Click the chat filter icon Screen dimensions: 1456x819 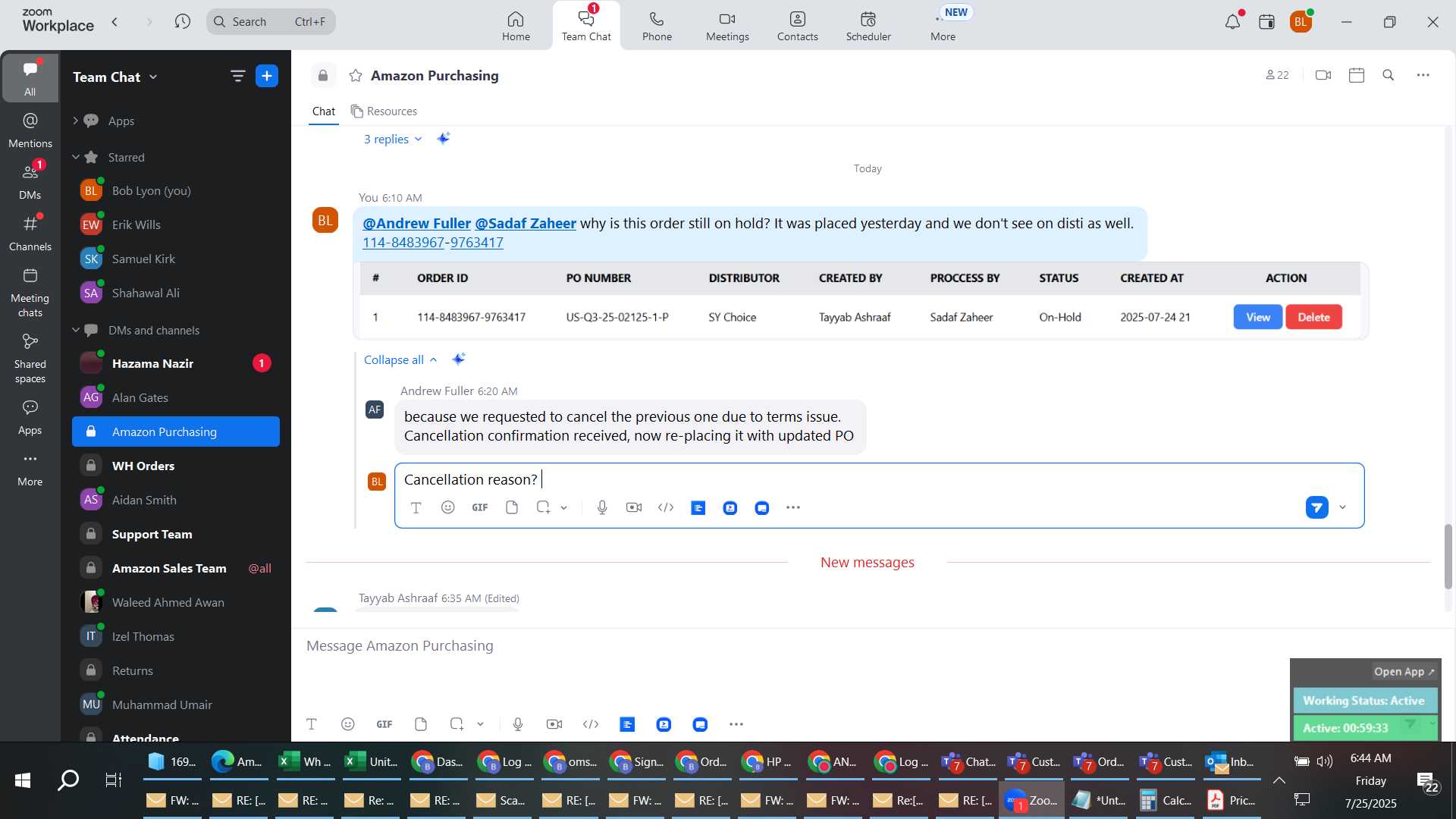[237, 76]
